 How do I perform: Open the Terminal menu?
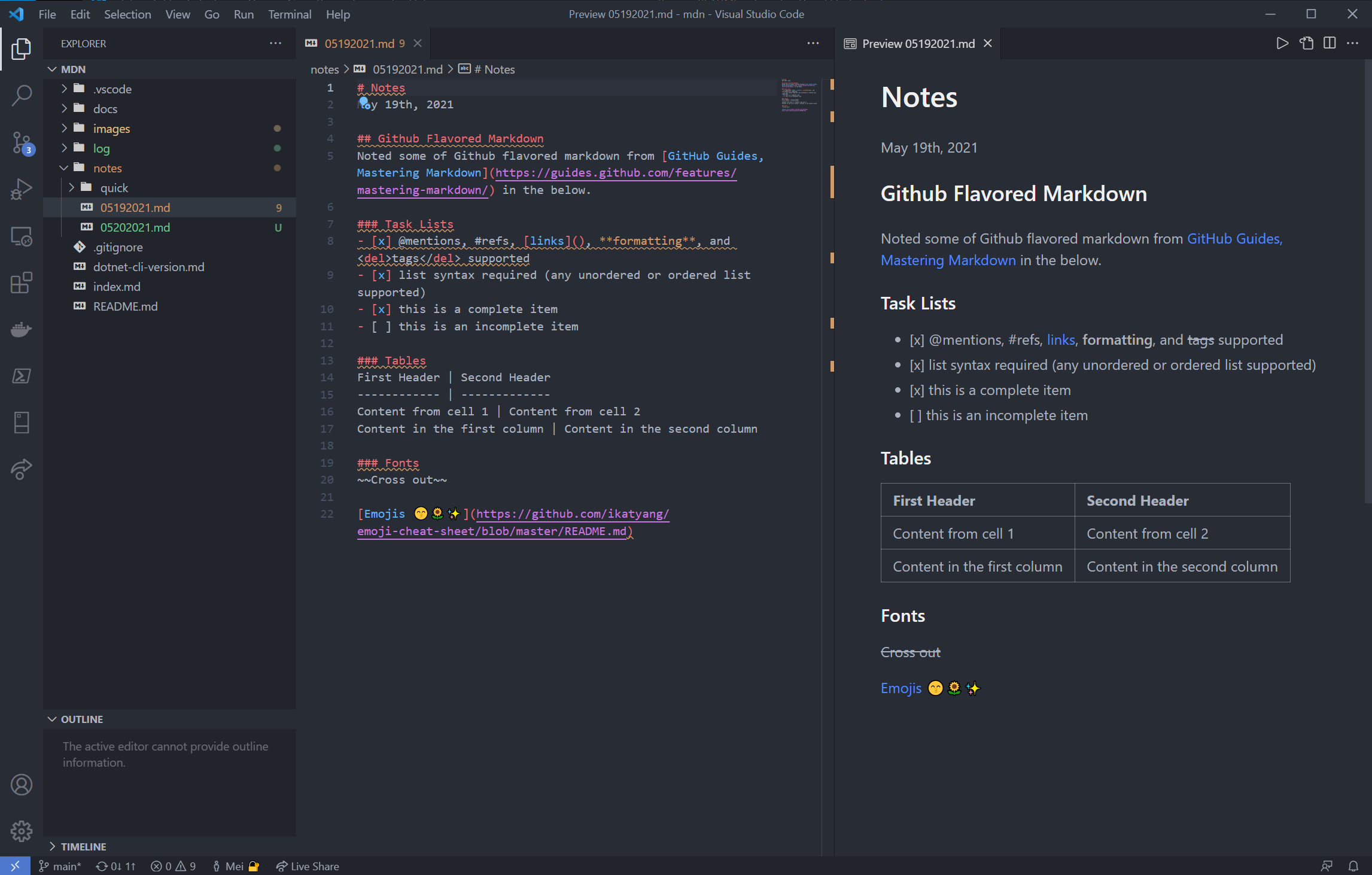(x=289, y=14)
